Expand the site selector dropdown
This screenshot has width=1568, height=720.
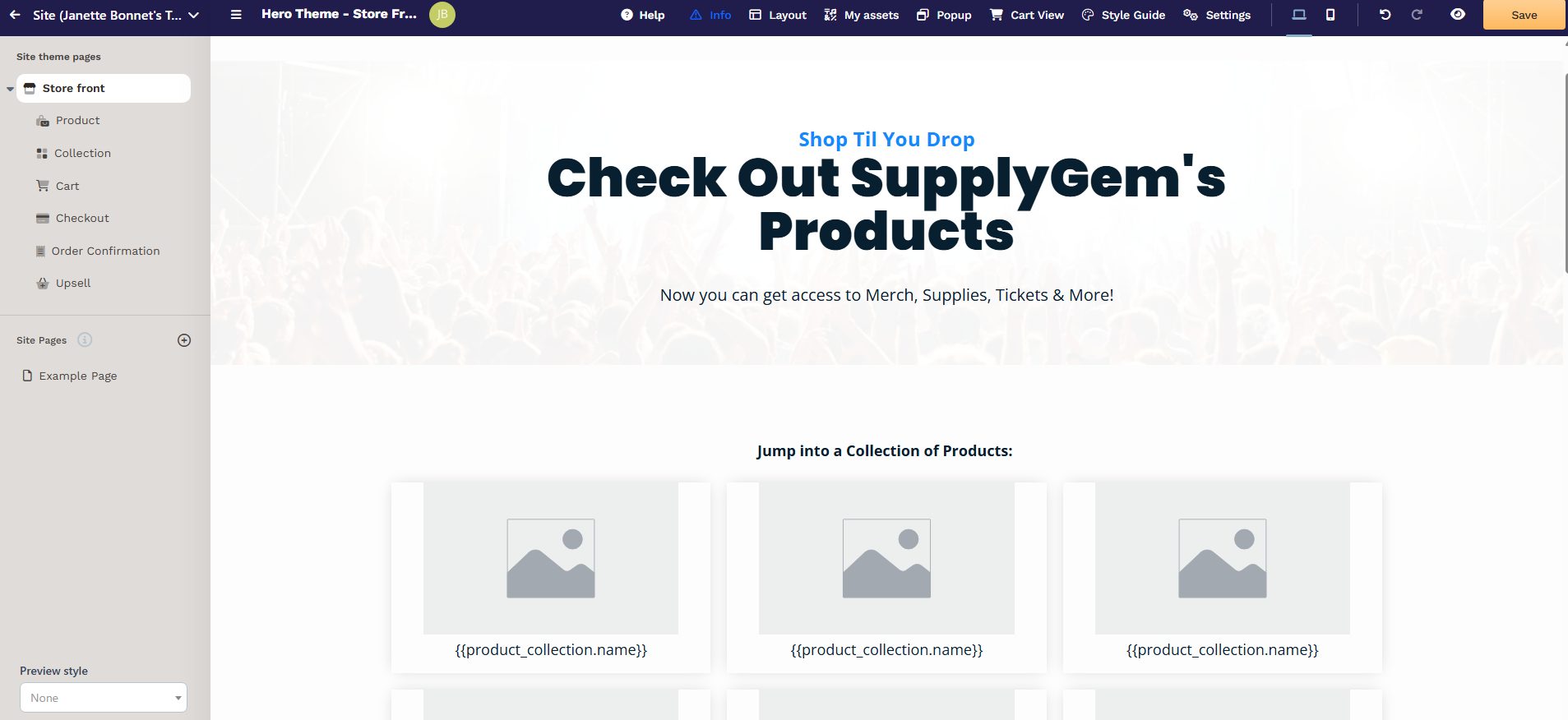(x=194, y=15)
